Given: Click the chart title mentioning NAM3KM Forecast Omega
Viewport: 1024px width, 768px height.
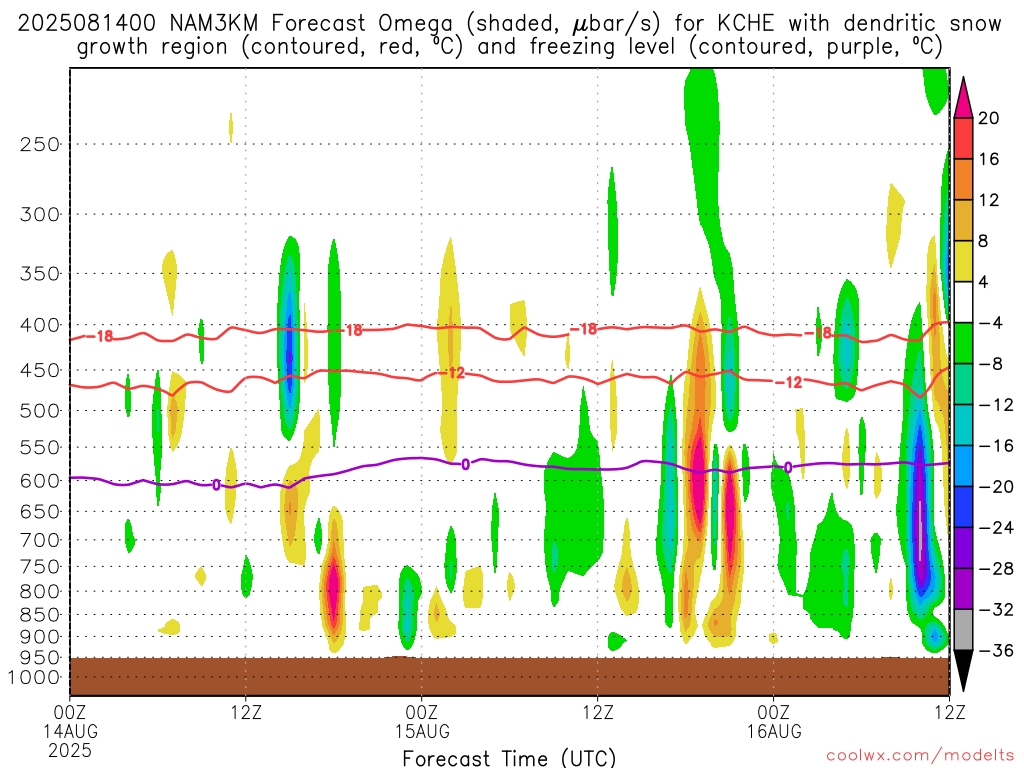Looking at the screenshot, I should 509,35.
